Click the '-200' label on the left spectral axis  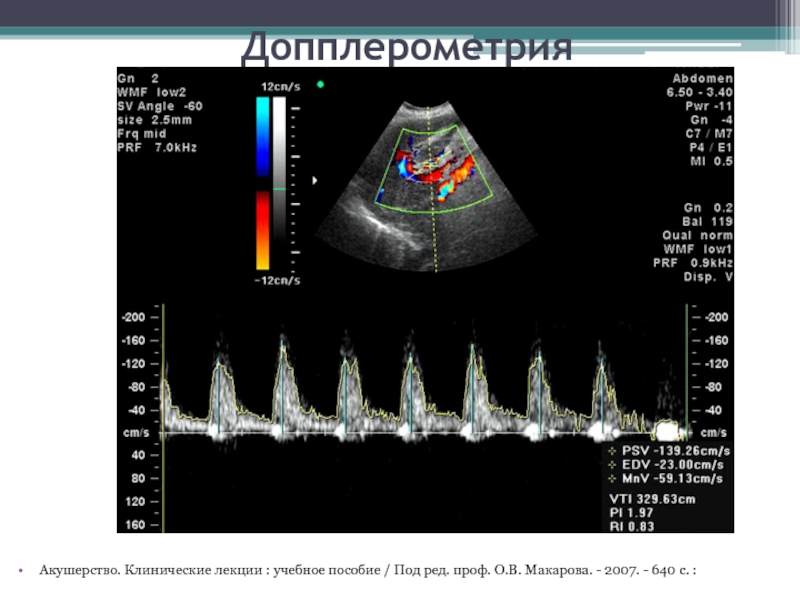click(x=134, y=317)
